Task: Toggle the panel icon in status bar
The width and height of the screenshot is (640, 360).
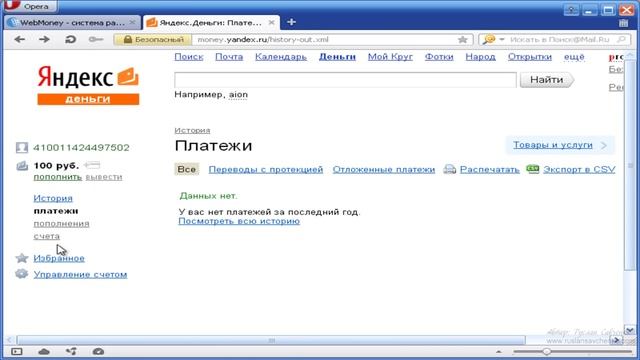Action: 17,351
